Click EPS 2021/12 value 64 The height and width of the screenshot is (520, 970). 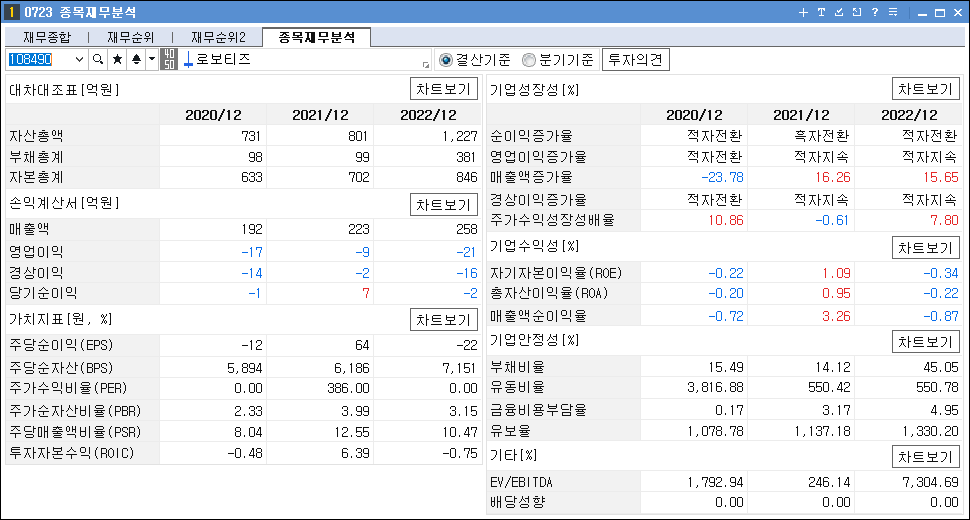tap(363, 345)
